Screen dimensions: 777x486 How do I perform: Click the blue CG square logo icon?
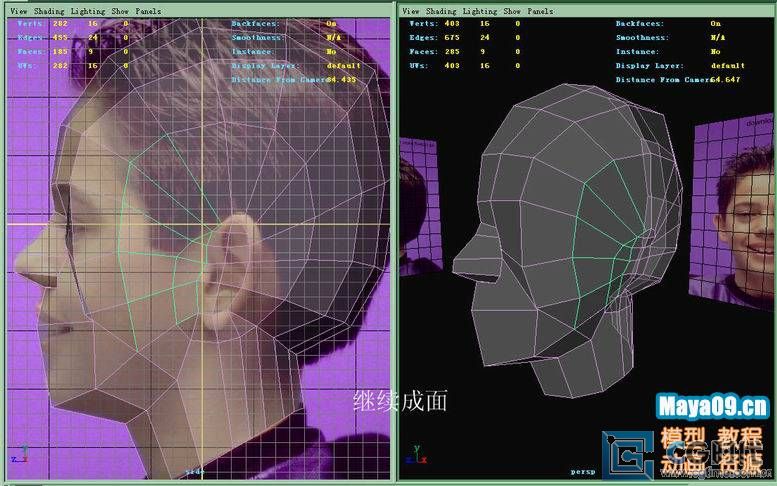point(629,450)
